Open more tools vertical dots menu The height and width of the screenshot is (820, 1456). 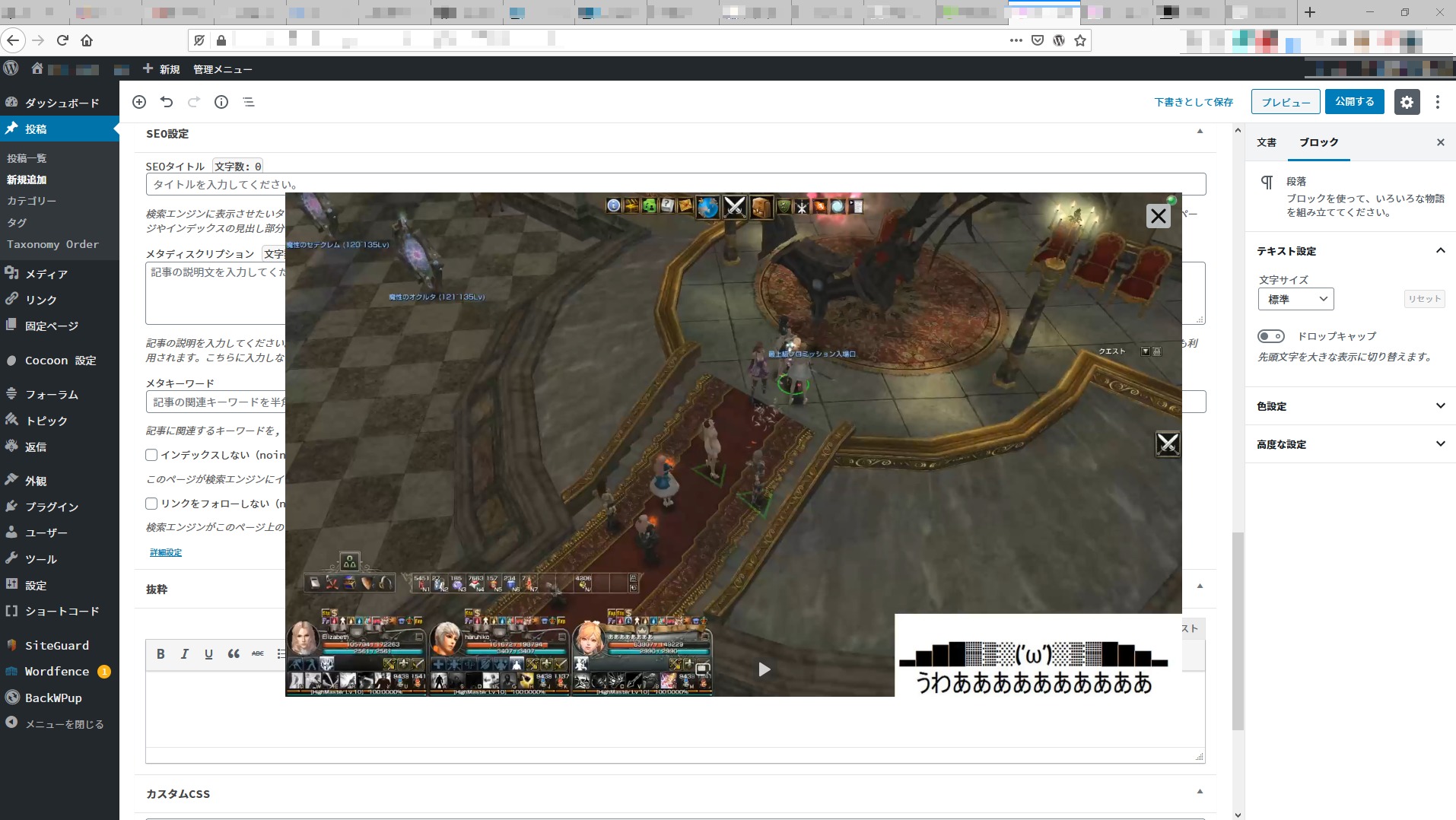coord(1437,102)
